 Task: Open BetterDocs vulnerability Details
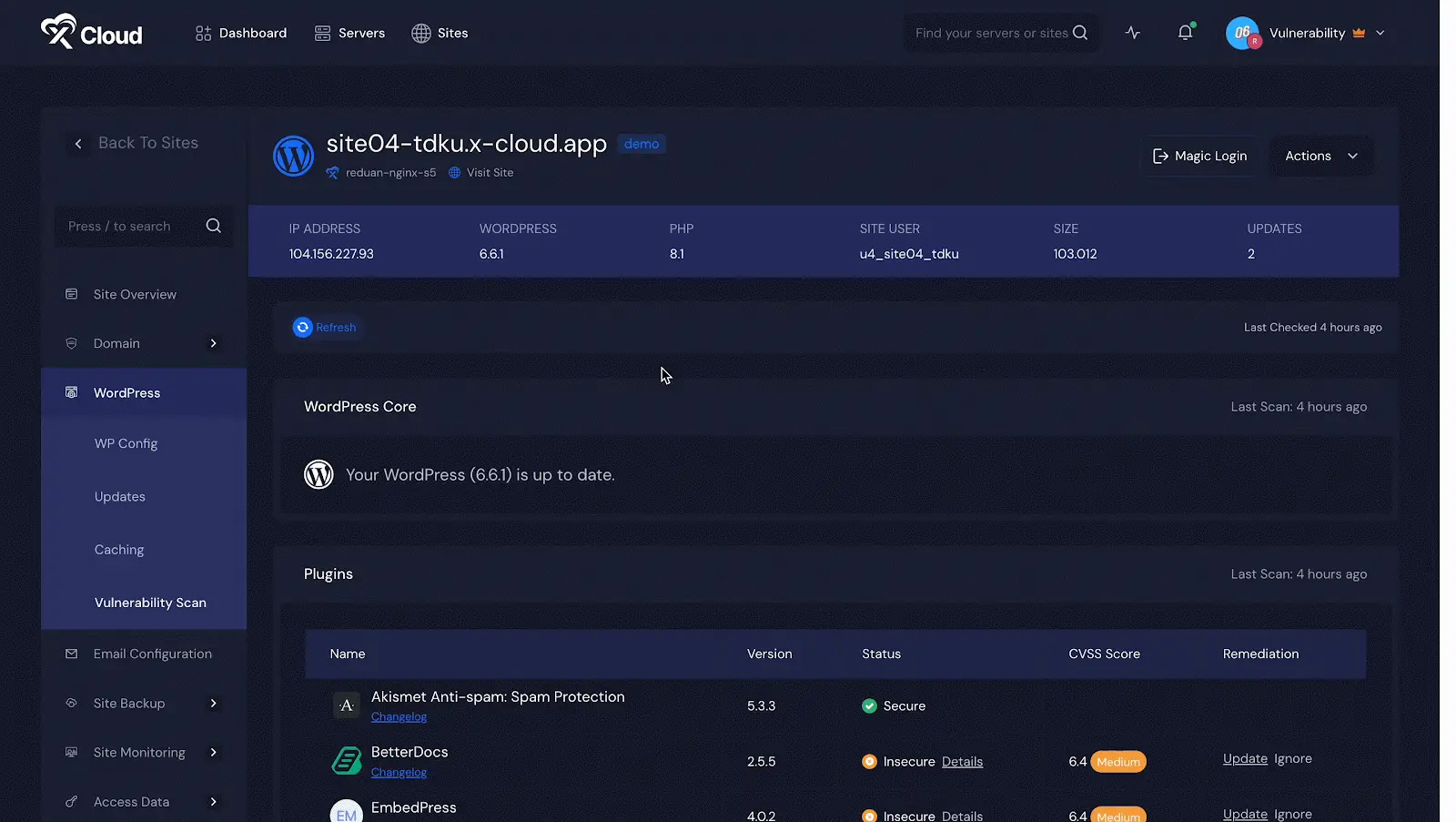coord(962,762)
